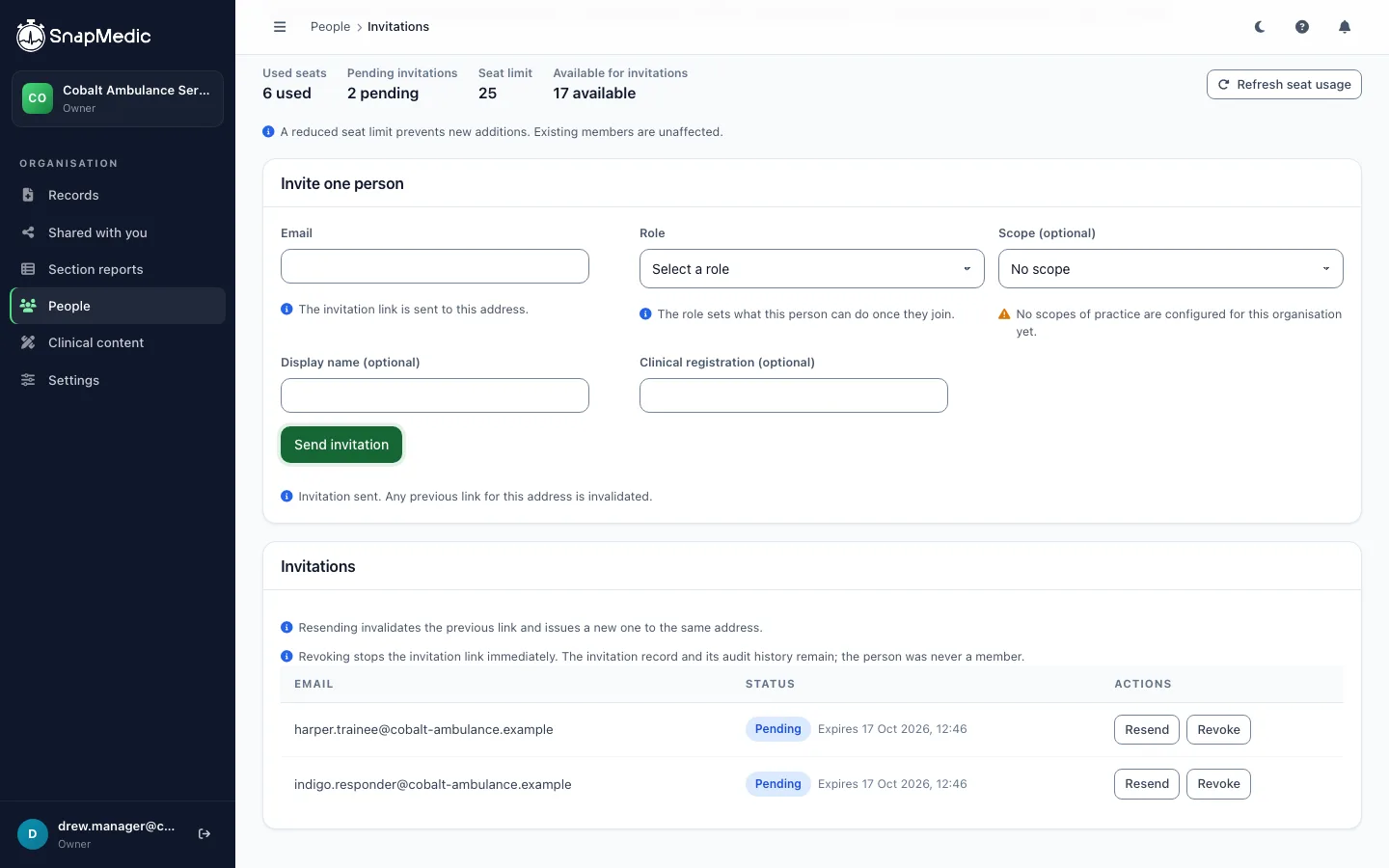
Task: Toggle the hamburger sidebar menu icon
Action: coord(280,27)
